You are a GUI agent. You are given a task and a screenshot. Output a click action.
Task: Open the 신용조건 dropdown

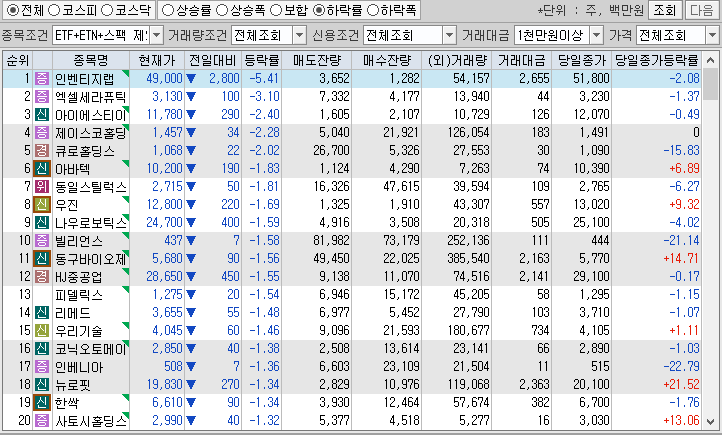pyautogui.click(x=449, y=35)
